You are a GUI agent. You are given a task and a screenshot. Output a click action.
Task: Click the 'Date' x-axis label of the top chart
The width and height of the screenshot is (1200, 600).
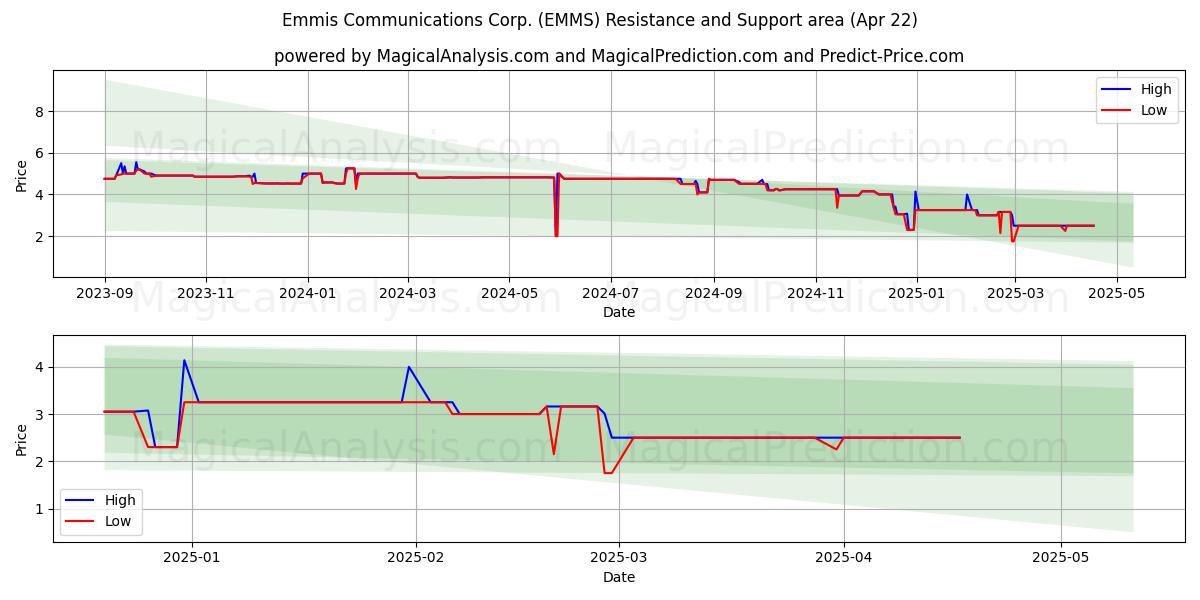(619, 313)
